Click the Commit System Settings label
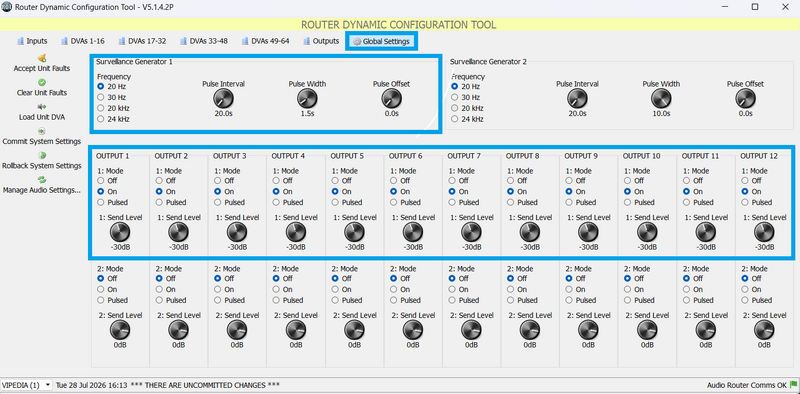Screen dimensions: 800x394 pyautogui.click(x=42, y=141)
